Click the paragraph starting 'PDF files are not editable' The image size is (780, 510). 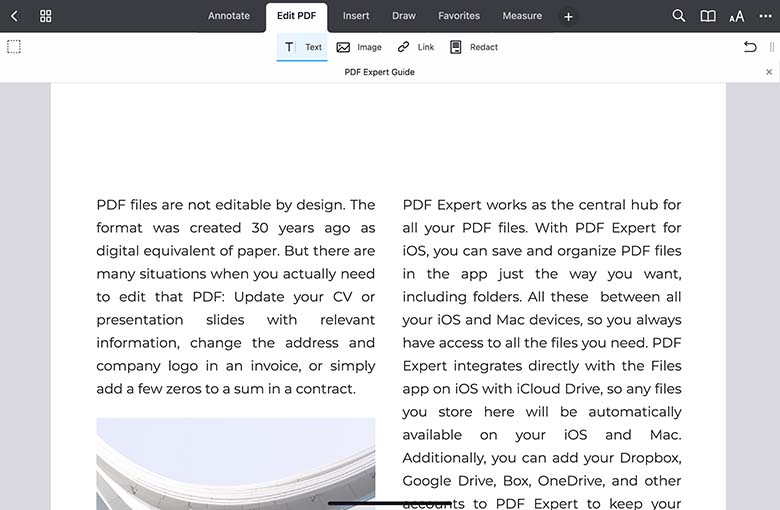(x=236, y=297)
